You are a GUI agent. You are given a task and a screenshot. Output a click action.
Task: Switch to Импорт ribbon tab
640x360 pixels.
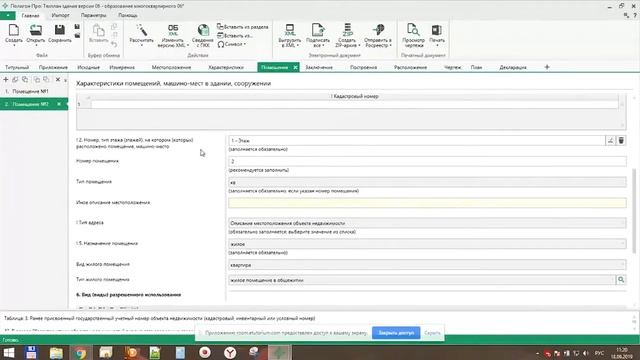pos(60,16)
